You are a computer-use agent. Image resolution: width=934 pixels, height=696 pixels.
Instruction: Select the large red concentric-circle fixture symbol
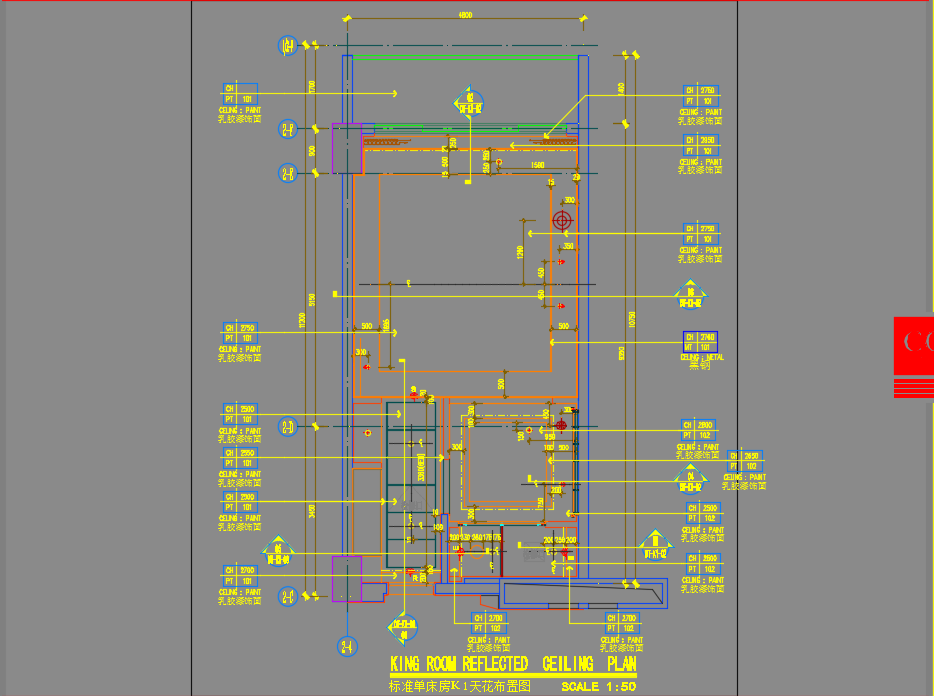pos(562,220)
